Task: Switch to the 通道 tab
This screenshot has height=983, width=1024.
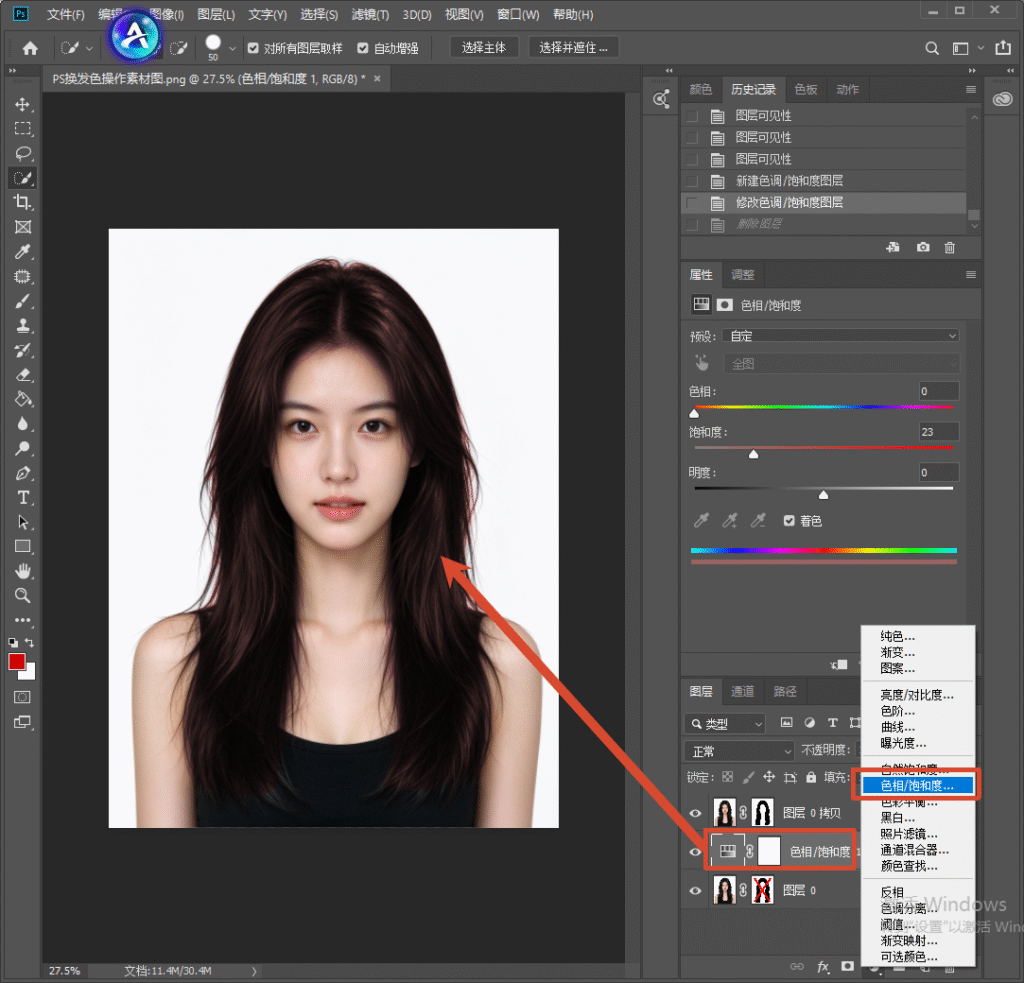Action: tap(743, 691)
